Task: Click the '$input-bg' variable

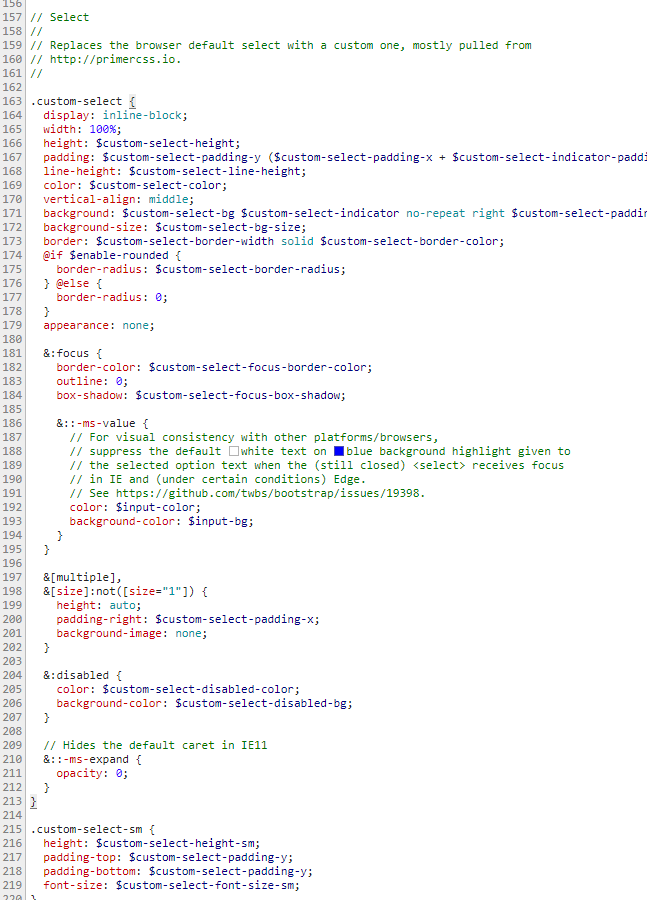Action: (218, 521)
